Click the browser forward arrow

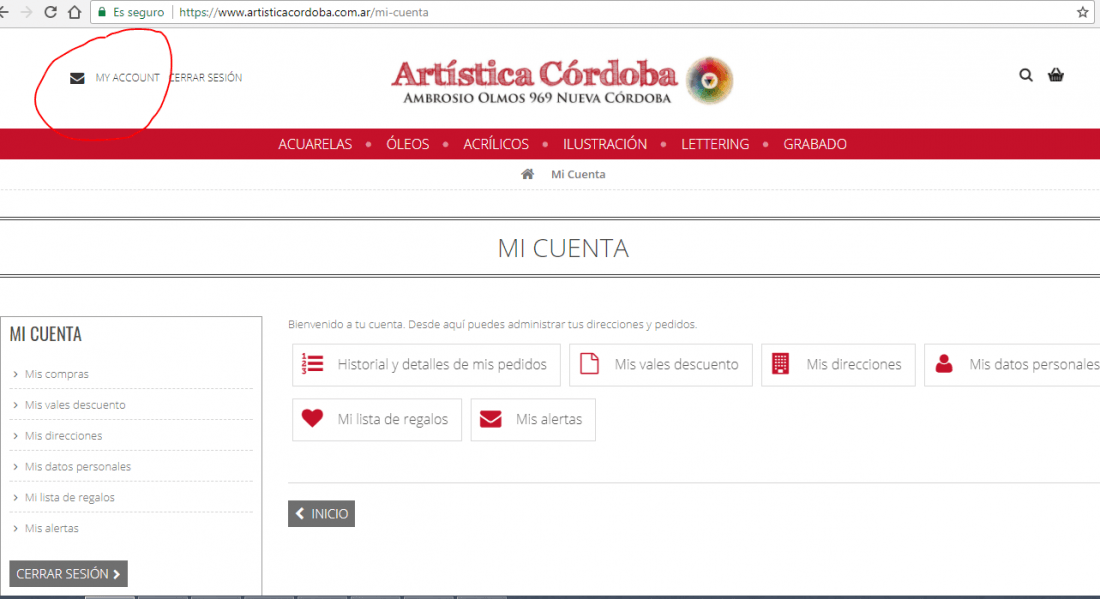[27, 12]
